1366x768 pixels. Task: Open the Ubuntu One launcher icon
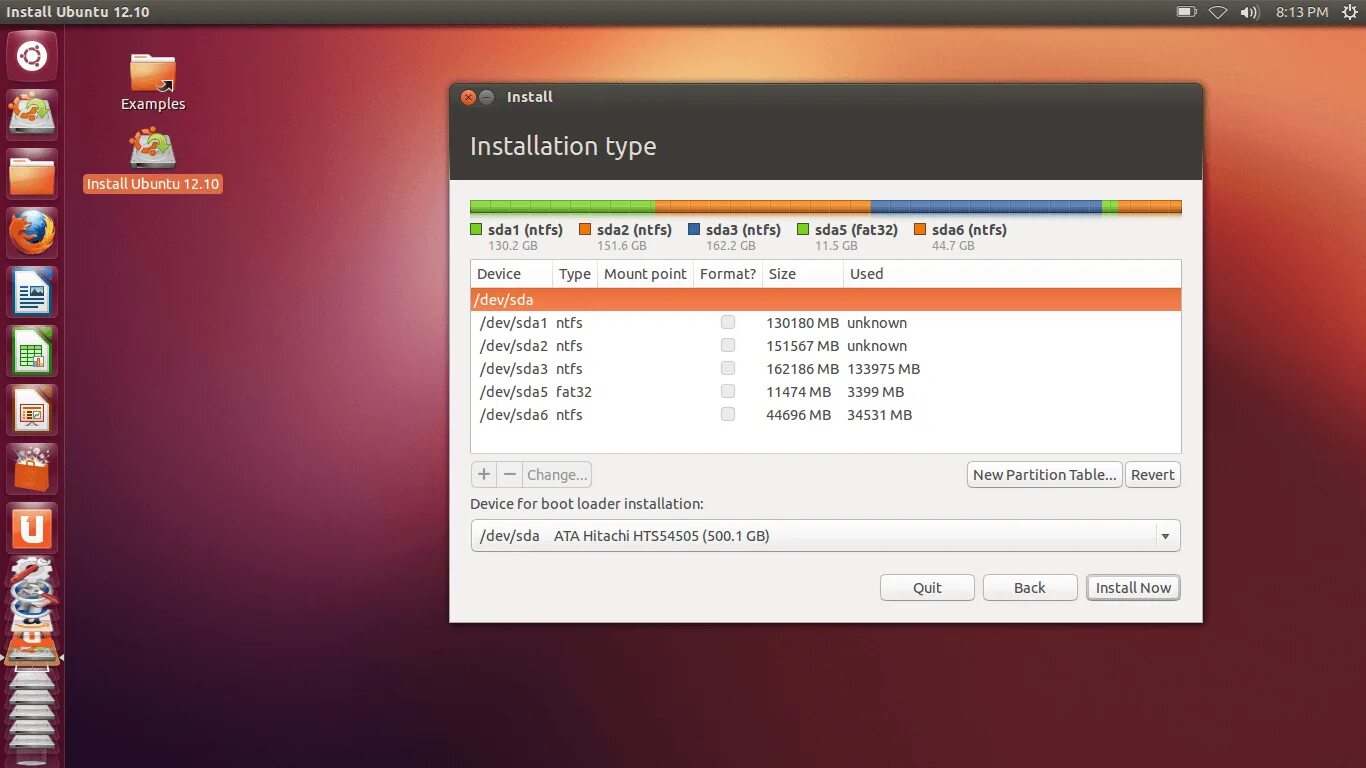pyautogui.click(x=32, y=528)
